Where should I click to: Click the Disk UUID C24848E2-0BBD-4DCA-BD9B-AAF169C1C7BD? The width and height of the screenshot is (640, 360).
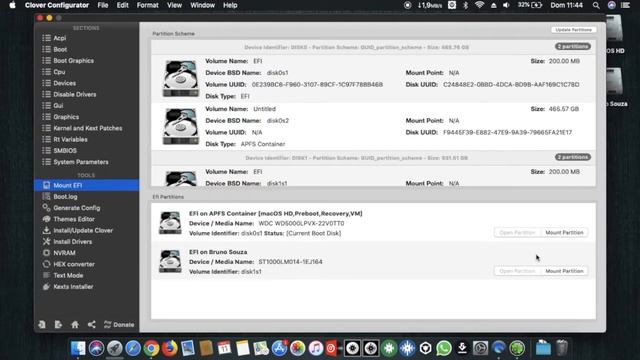511,84
